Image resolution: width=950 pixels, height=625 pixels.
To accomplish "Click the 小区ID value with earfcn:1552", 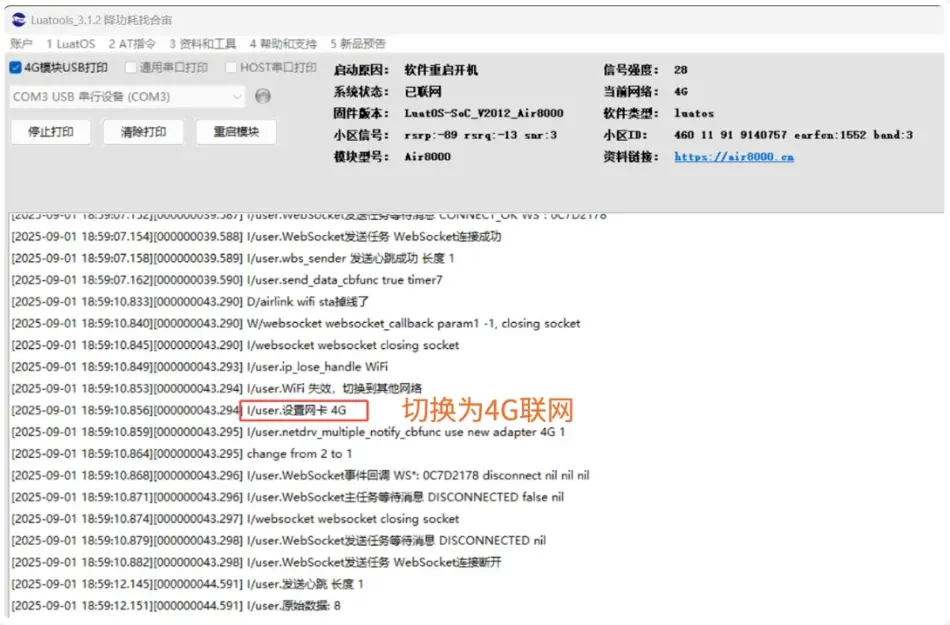I will pyautogui.click(x=793, y=135).
